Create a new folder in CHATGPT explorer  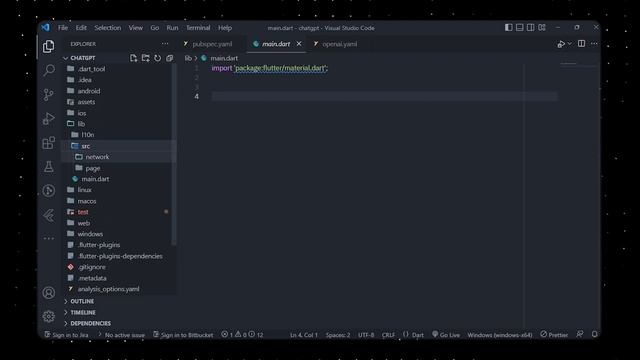click(x=145, y=58)
